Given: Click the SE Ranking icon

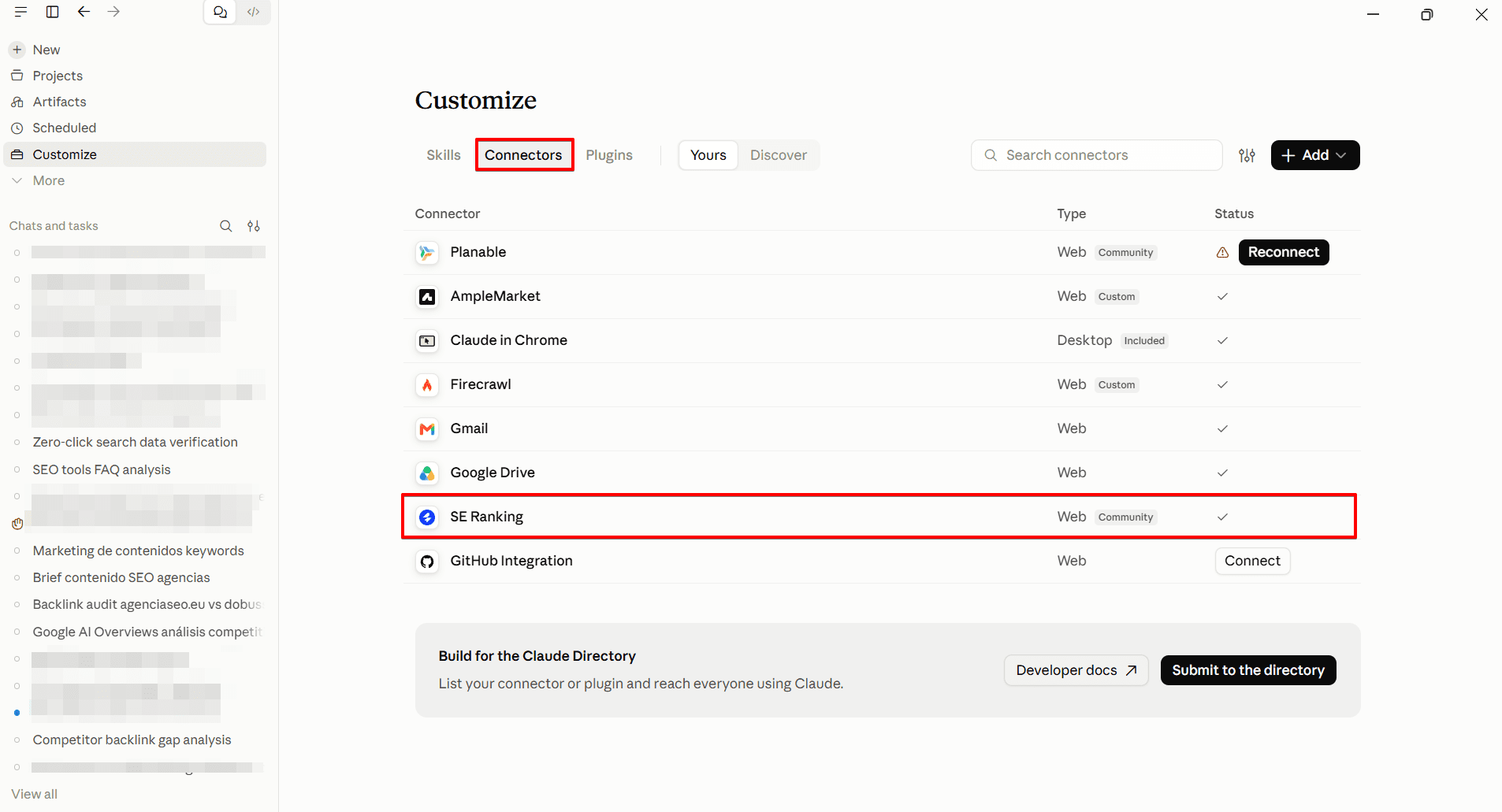Looking at the screenshot, I should 427,517.
